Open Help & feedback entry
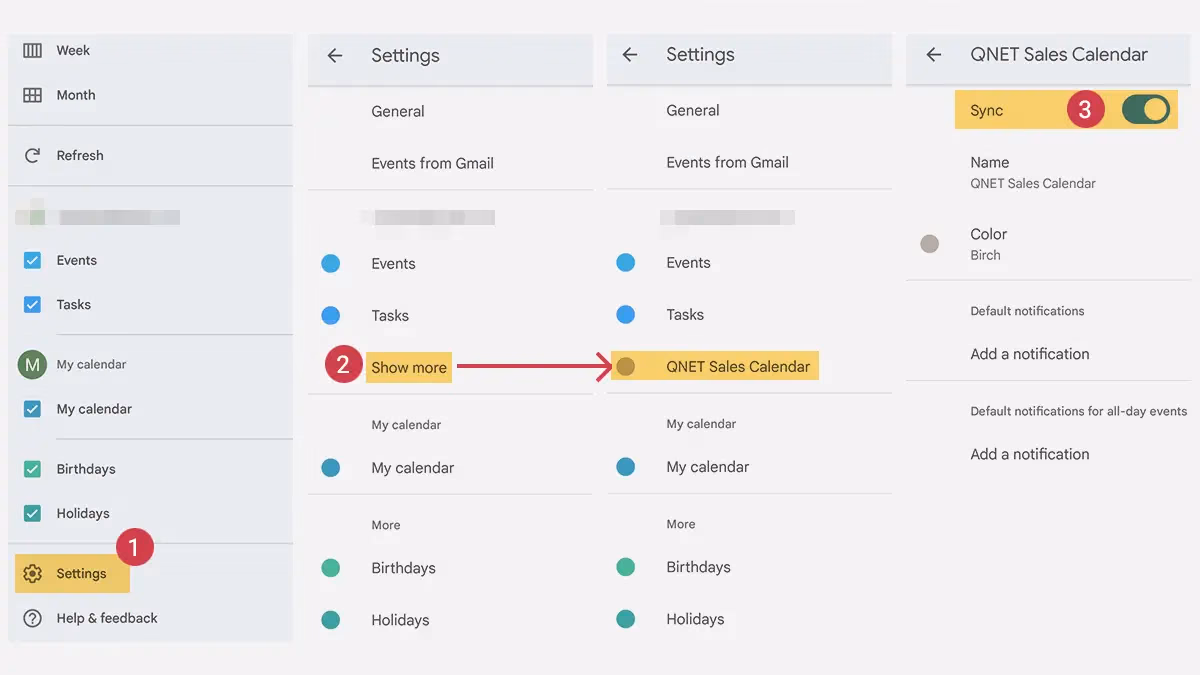 [x=107, y=618]
